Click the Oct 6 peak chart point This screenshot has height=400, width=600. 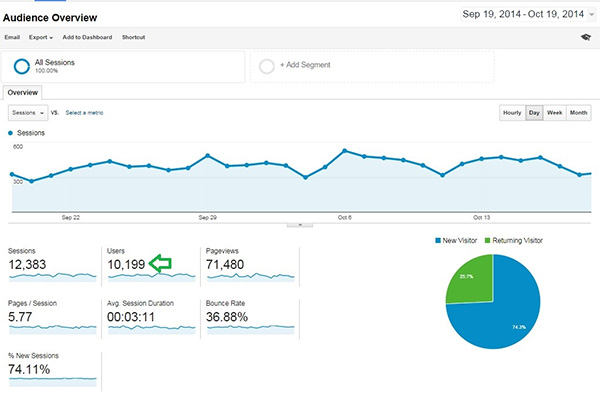point(344,151)
